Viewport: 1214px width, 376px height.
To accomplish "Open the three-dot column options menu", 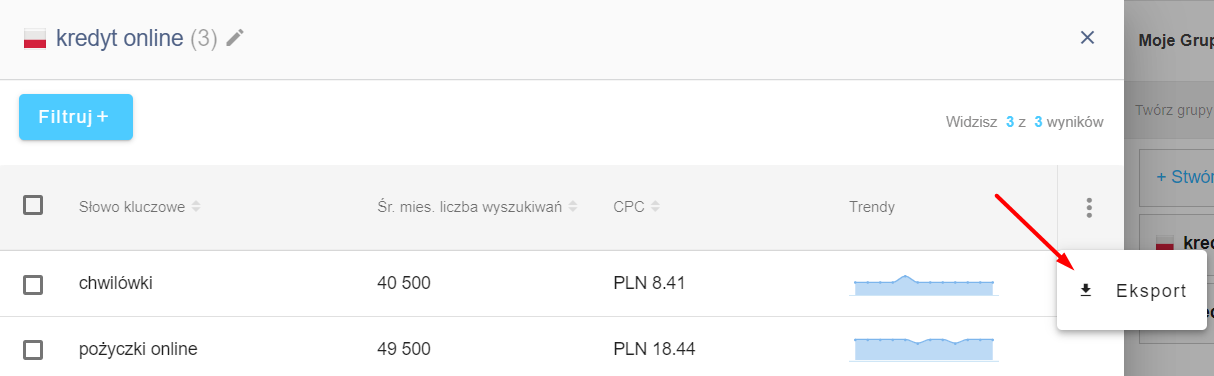I will 1089,208.
